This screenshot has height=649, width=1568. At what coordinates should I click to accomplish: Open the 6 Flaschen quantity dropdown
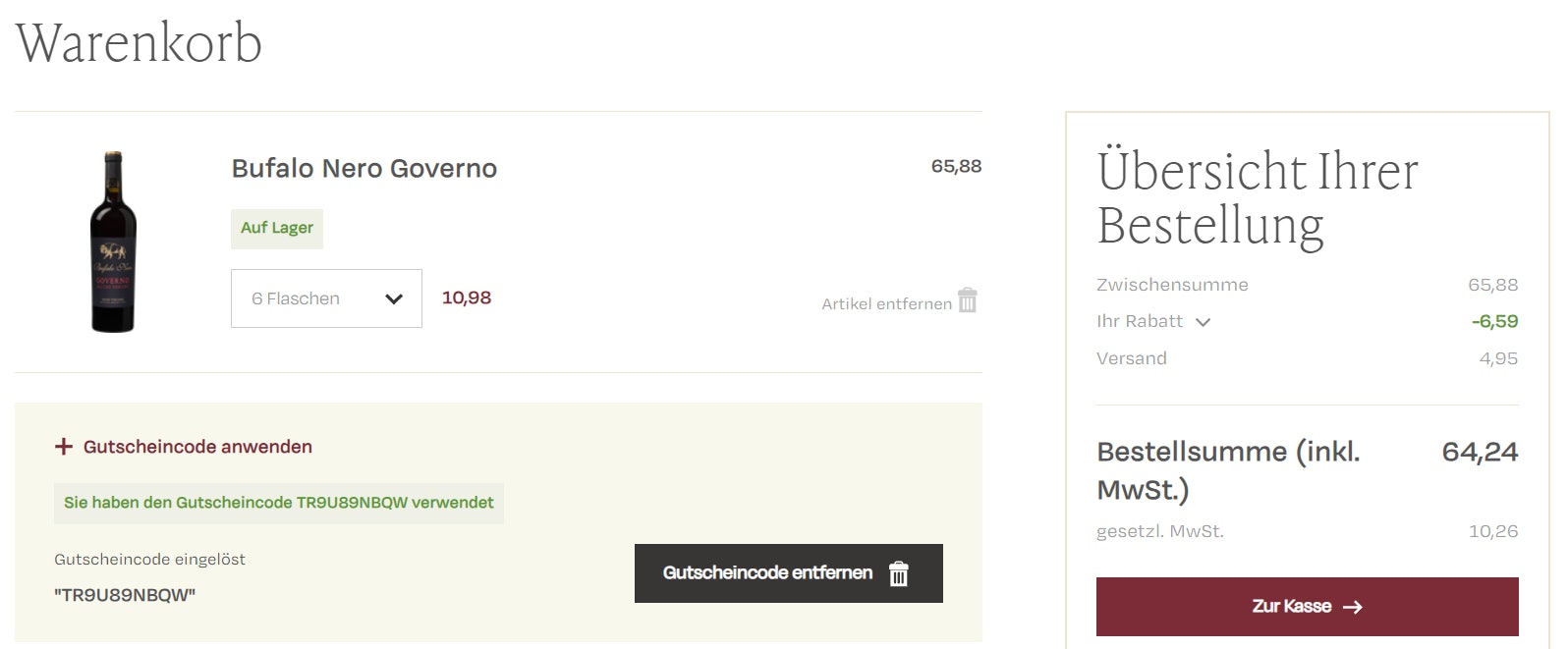[x=325, y=298]
